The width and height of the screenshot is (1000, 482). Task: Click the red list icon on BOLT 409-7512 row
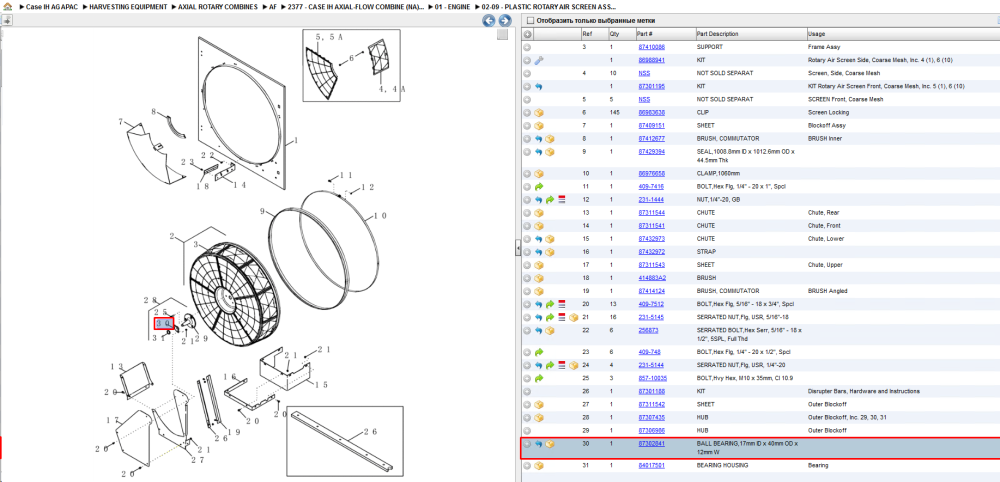pos(562,304)
